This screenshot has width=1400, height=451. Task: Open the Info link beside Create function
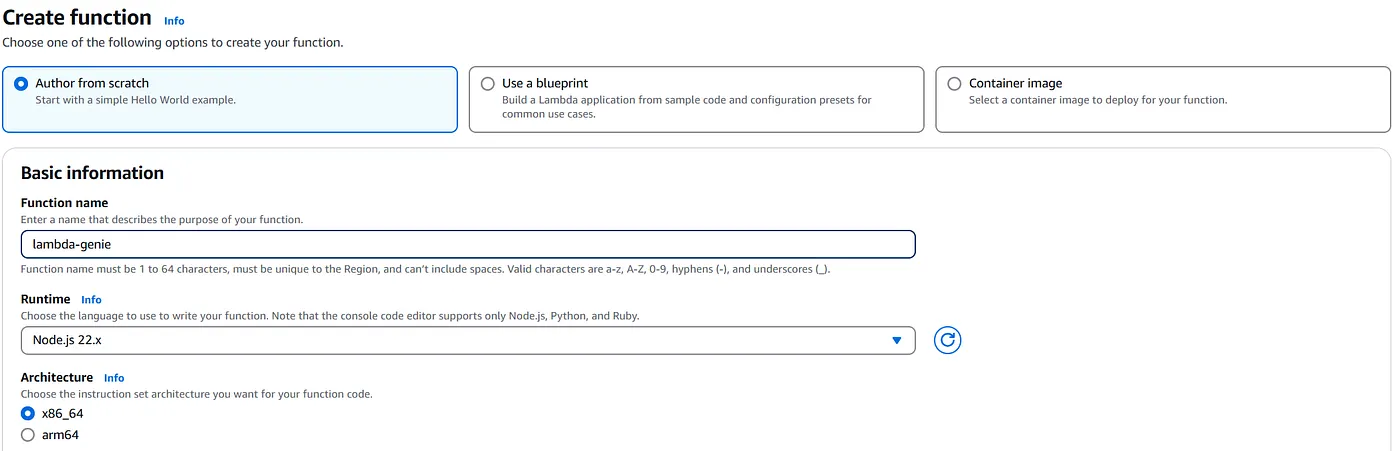[174, 21]
